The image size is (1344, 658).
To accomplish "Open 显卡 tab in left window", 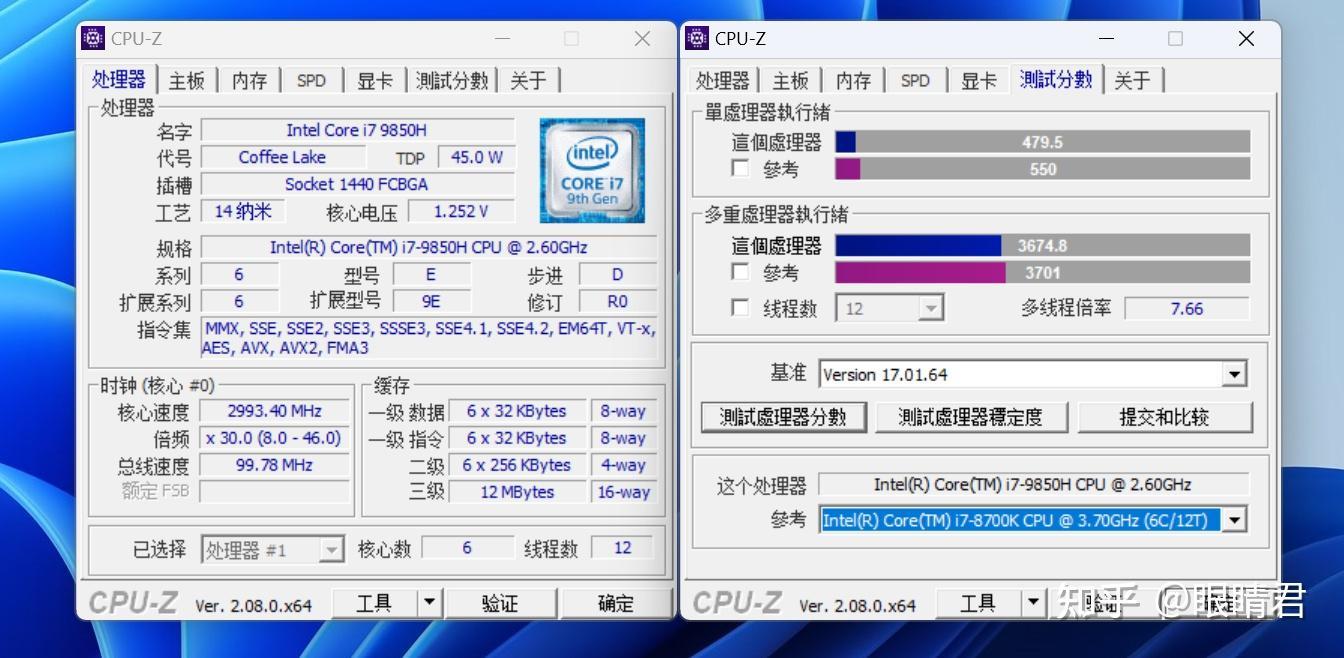I will point(375,81).
